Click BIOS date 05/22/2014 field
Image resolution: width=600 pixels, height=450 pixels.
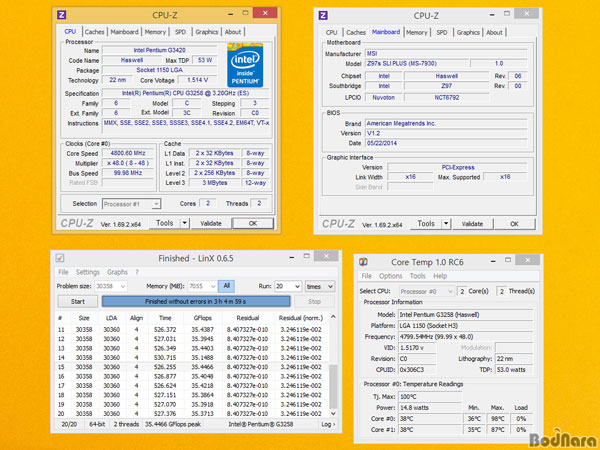[446, 143]
